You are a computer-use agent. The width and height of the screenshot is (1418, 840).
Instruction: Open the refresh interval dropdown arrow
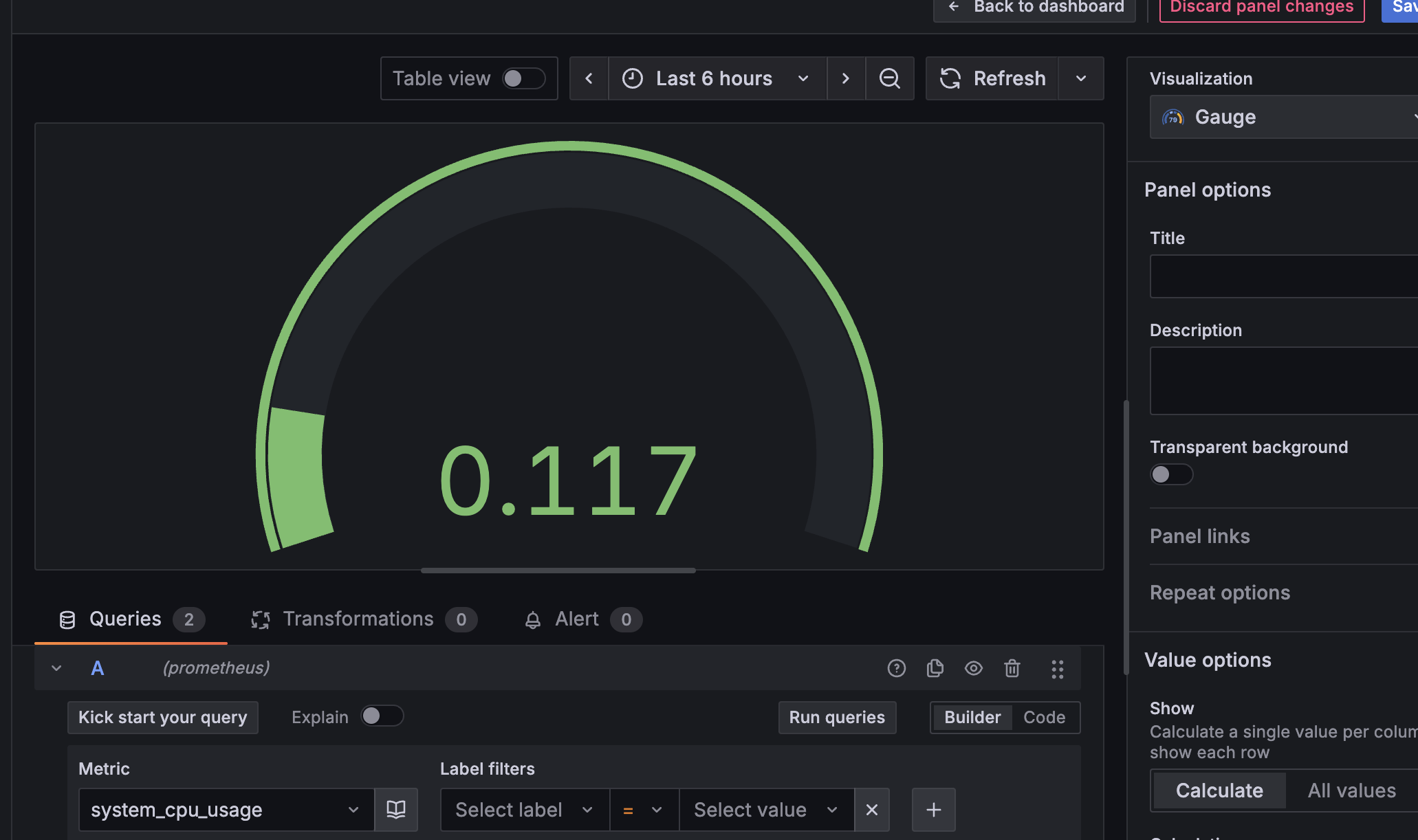(1080, 78)
